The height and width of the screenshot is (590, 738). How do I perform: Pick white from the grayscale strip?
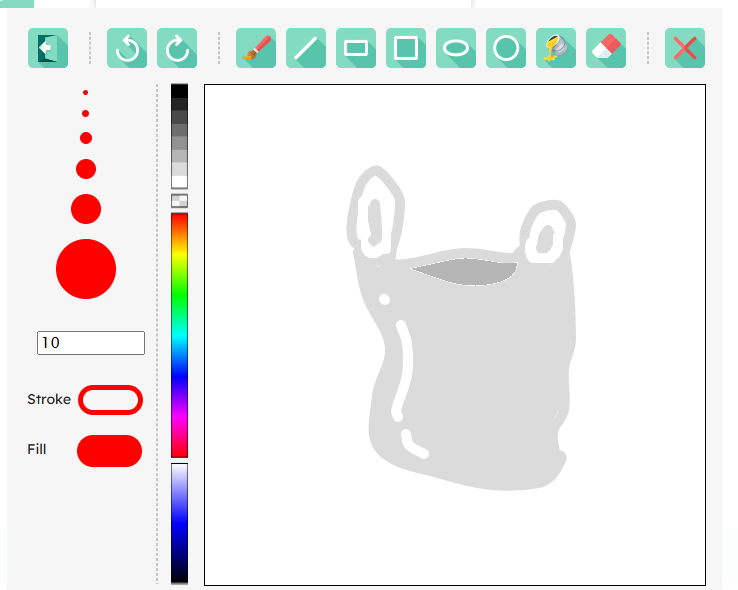point(179,182)
